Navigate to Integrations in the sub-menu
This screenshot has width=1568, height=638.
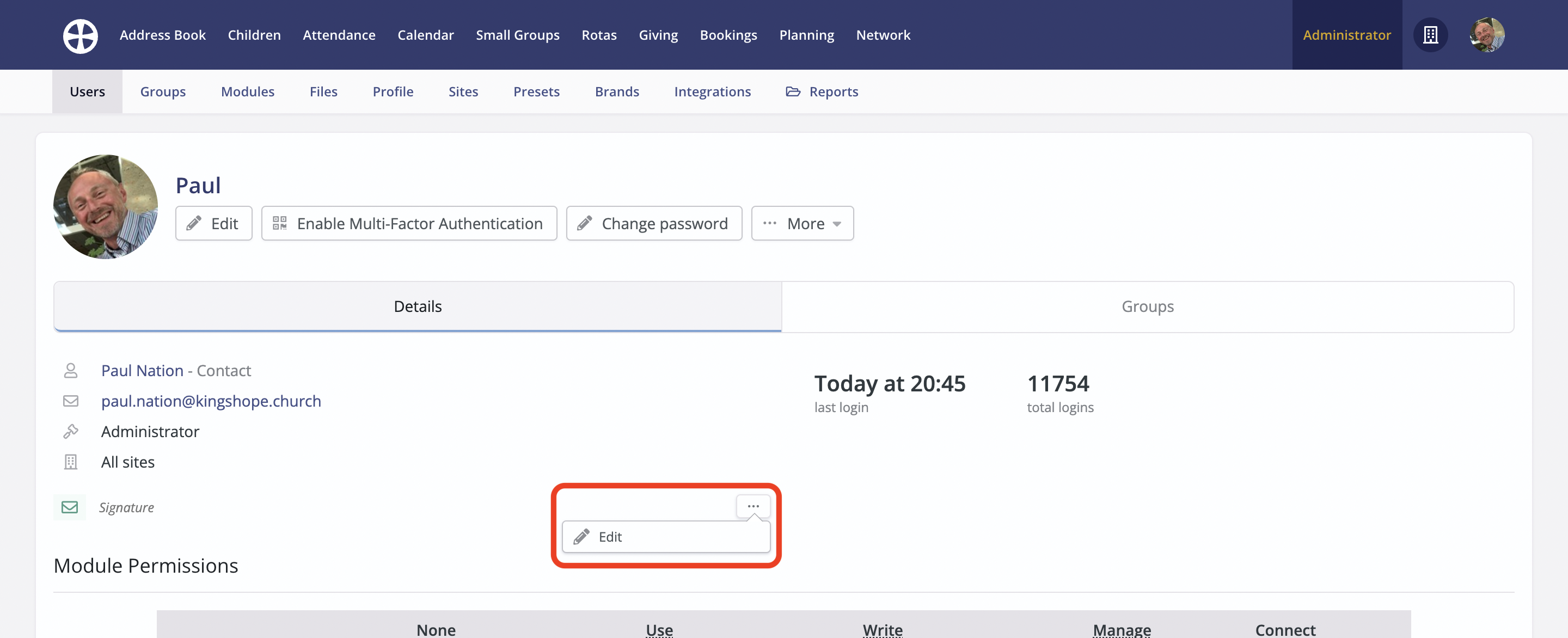coord(713,91)
